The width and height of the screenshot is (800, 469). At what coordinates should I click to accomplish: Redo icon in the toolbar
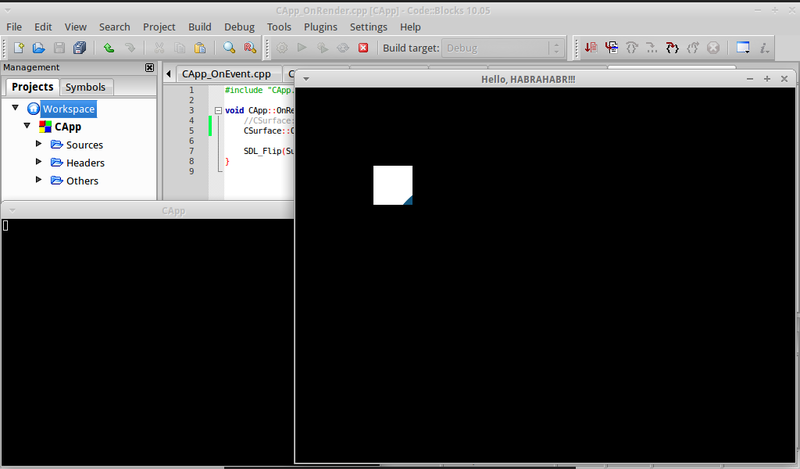click(x=130, y=48)
